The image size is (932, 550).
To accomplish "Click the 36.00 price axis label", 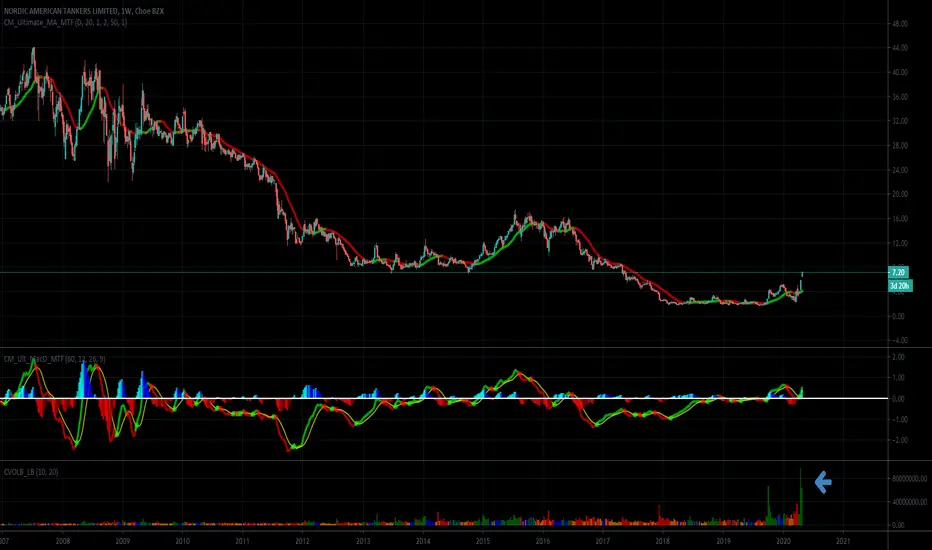I will pyautogui.click(x=900, y=96).
